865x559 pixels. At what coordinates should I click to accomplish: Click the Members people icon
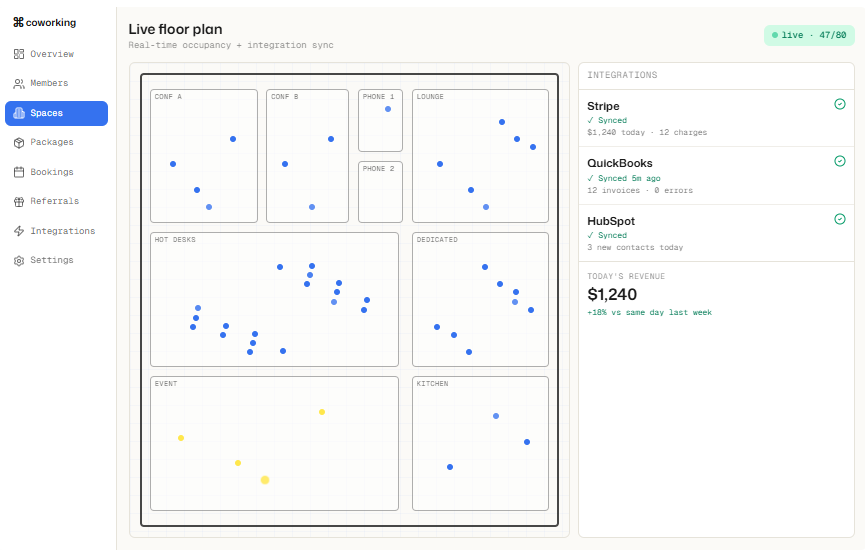pos(19,83)
